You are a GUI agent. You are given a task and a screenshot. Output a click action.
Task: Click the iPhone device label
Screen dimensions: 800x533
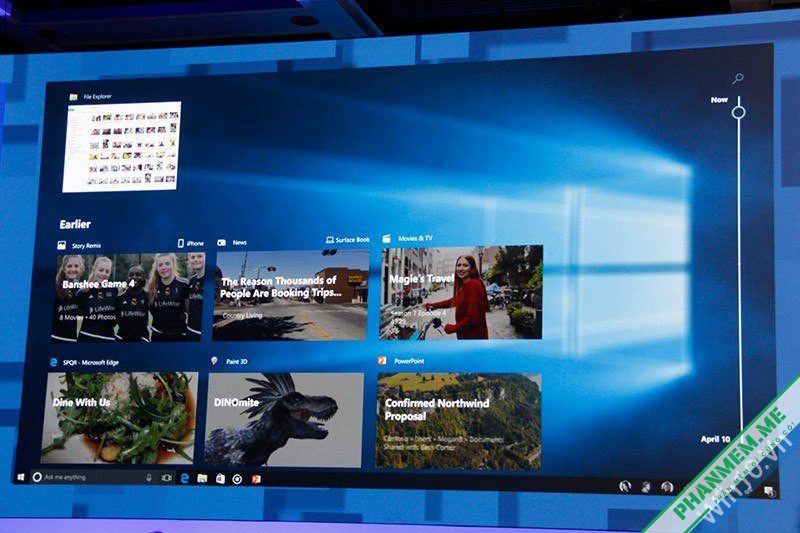pyautogui.click(x=195, y=244)
